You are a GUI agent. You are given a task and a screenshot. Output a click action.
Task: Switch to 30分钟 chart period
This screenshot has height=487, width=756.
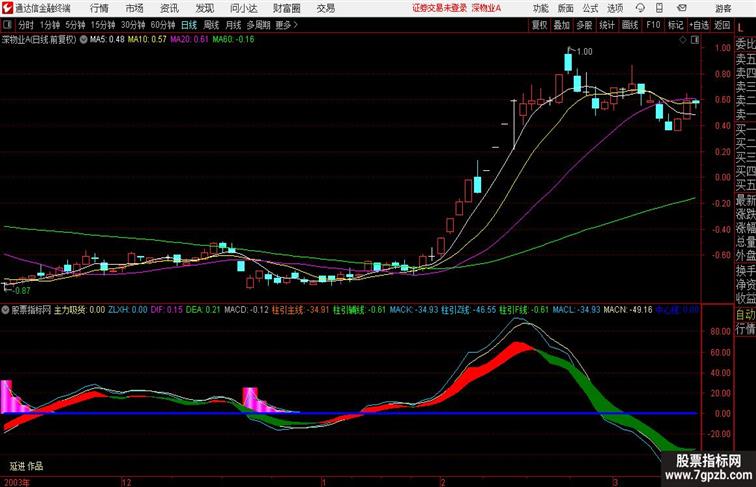[x=133, y=25]
